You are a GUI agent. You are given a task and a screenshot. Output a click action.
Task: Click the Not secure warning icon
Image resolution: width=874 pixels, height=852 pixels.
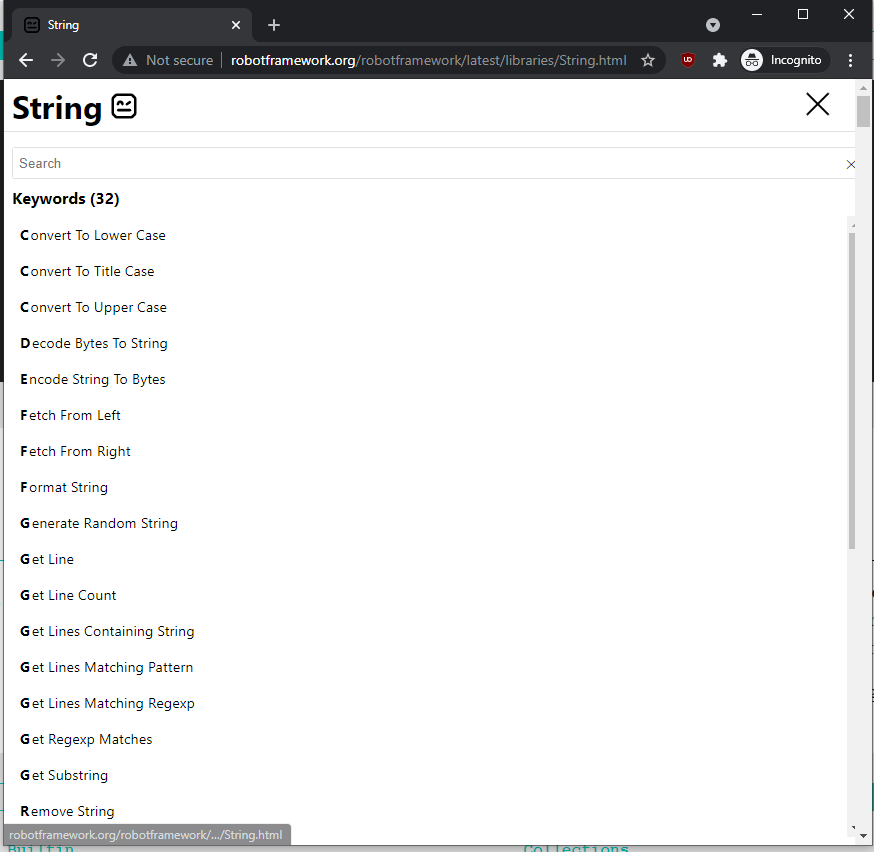[x=131, y=60]
